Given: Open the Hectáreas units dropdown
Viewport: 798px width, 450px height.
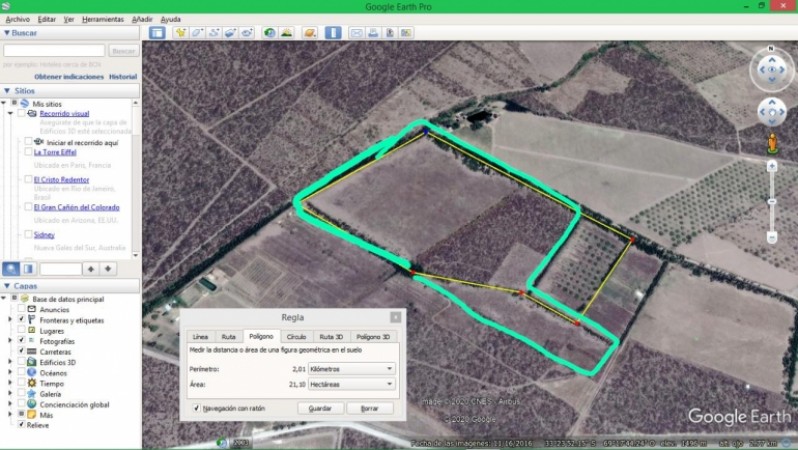Looking at the screenshot, I should coord(351,384).
